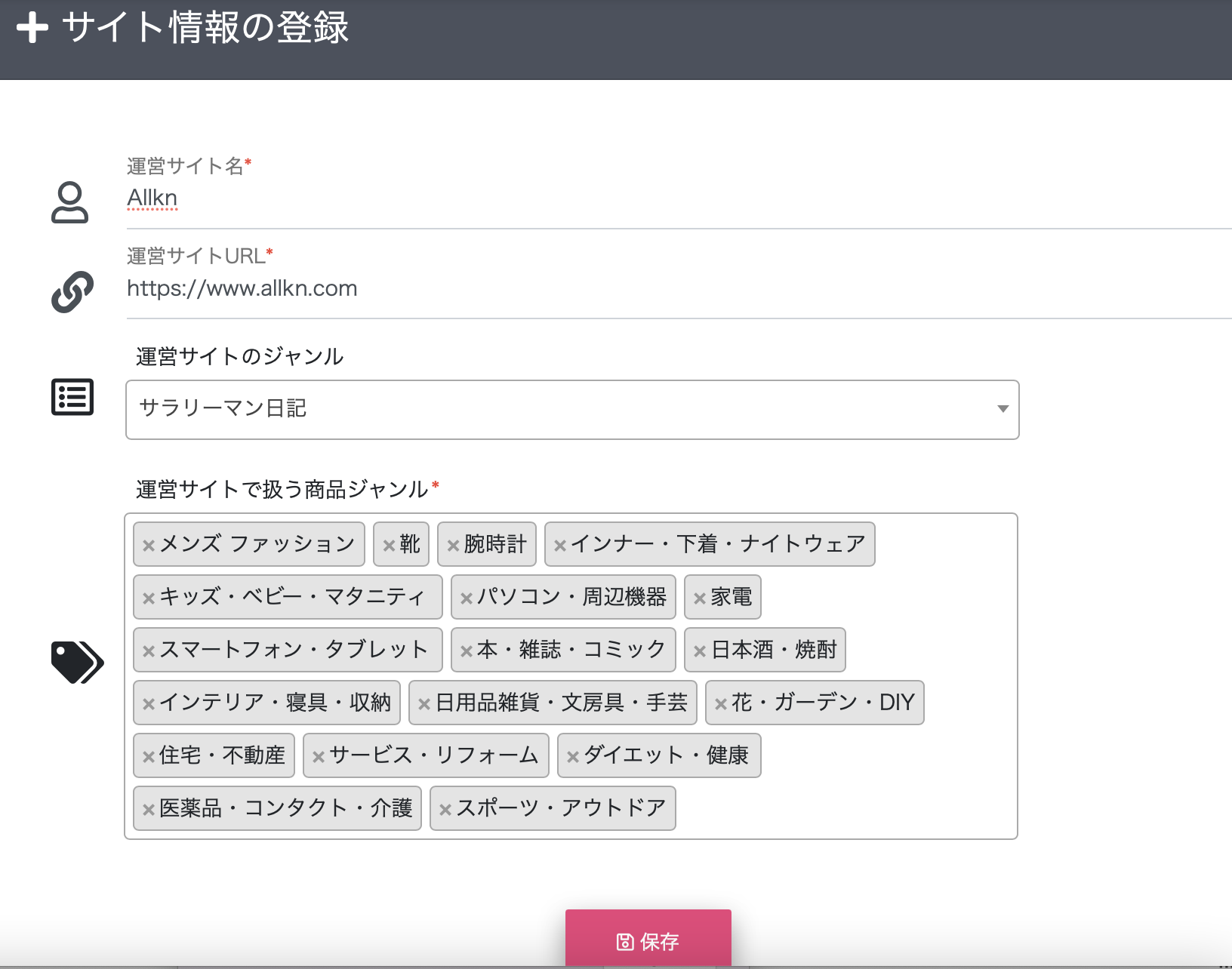Remove the 日本酒・焼酎 tag
Viewport: 1232px width, 969px height.
click(700, 651)
